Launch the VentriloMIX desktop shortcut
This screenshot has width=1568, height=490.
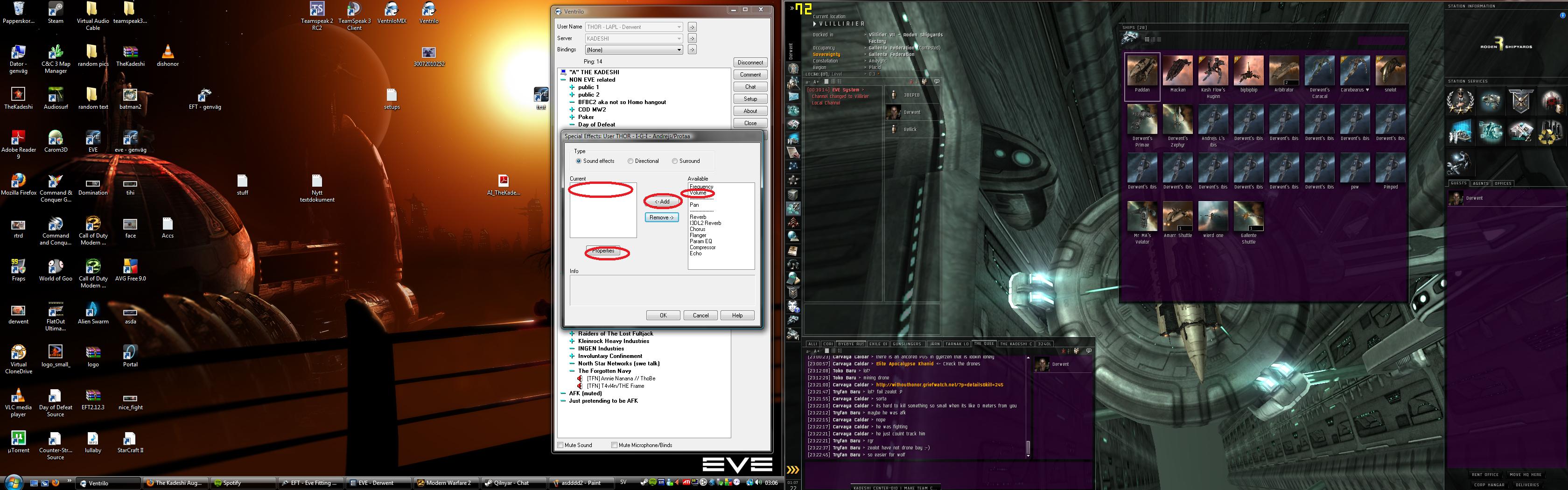pyautogui.click(x=392, y=13)
